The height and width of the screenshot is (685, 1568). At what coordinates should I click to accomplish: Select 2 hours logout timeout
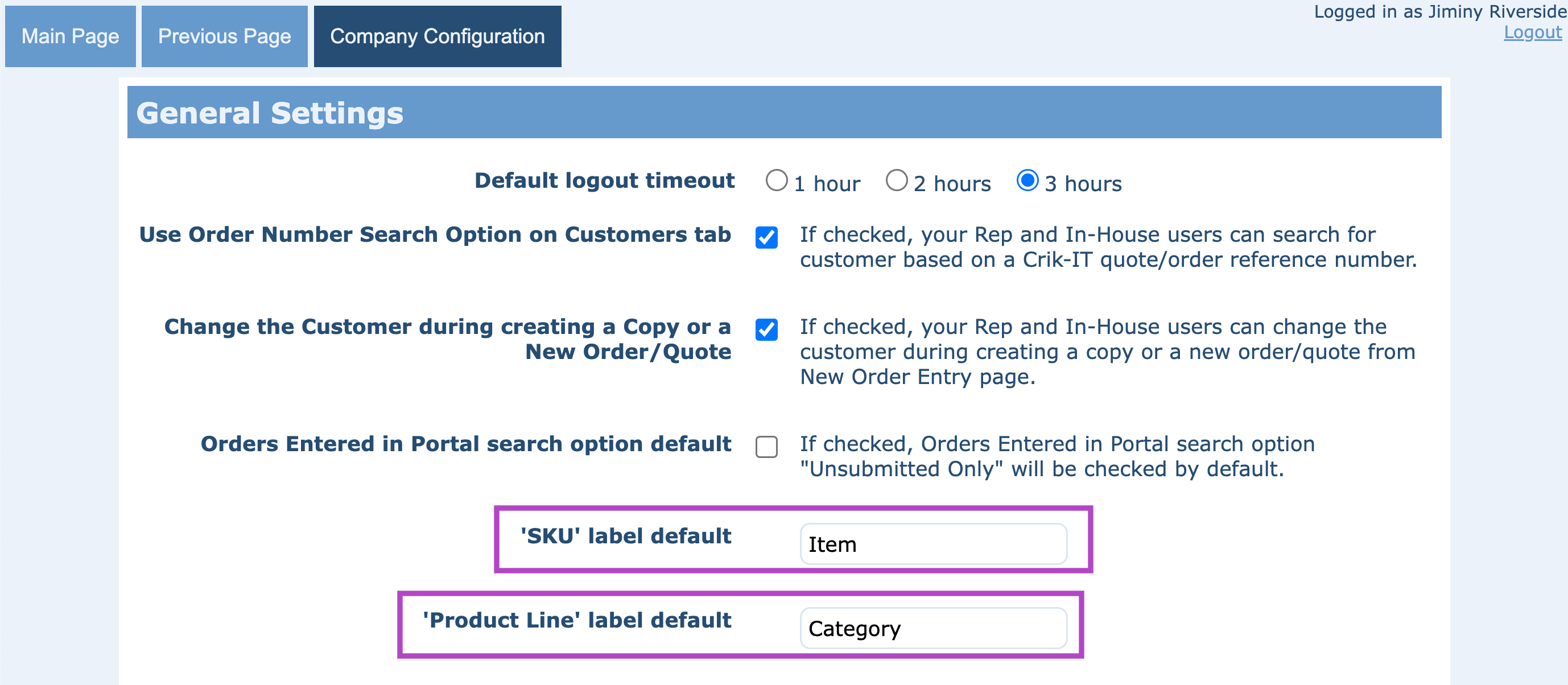pyautogui.click(x=896, y=181)
